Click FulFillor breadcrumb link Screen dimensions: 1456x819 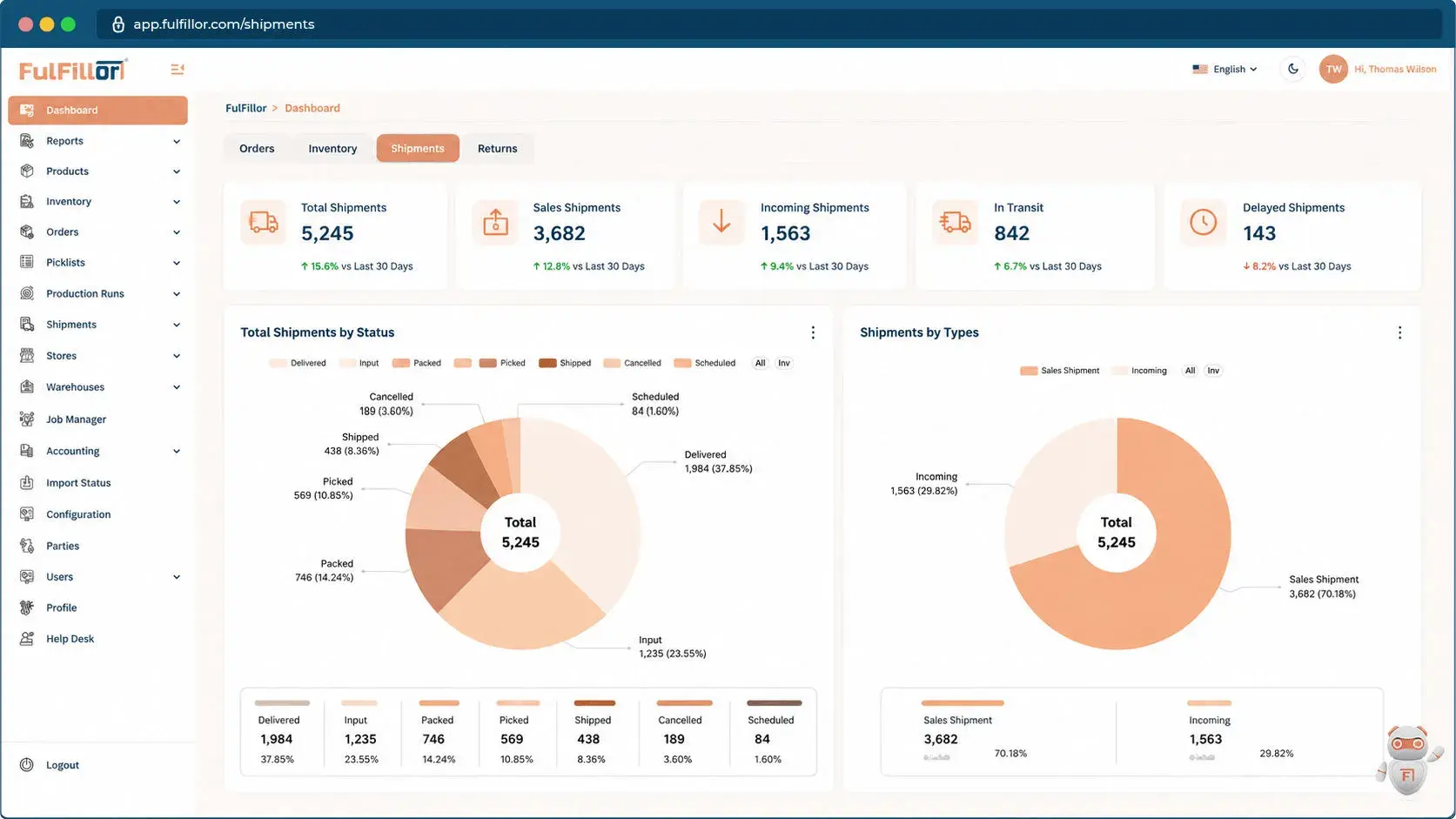pos(246,108)
